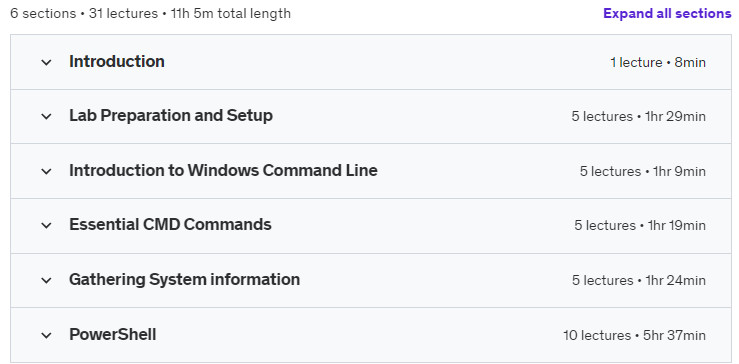Click '5 lectures • 1hr 19min' label
Viewport: 739px width, 364px height.
tap(640, 225)
